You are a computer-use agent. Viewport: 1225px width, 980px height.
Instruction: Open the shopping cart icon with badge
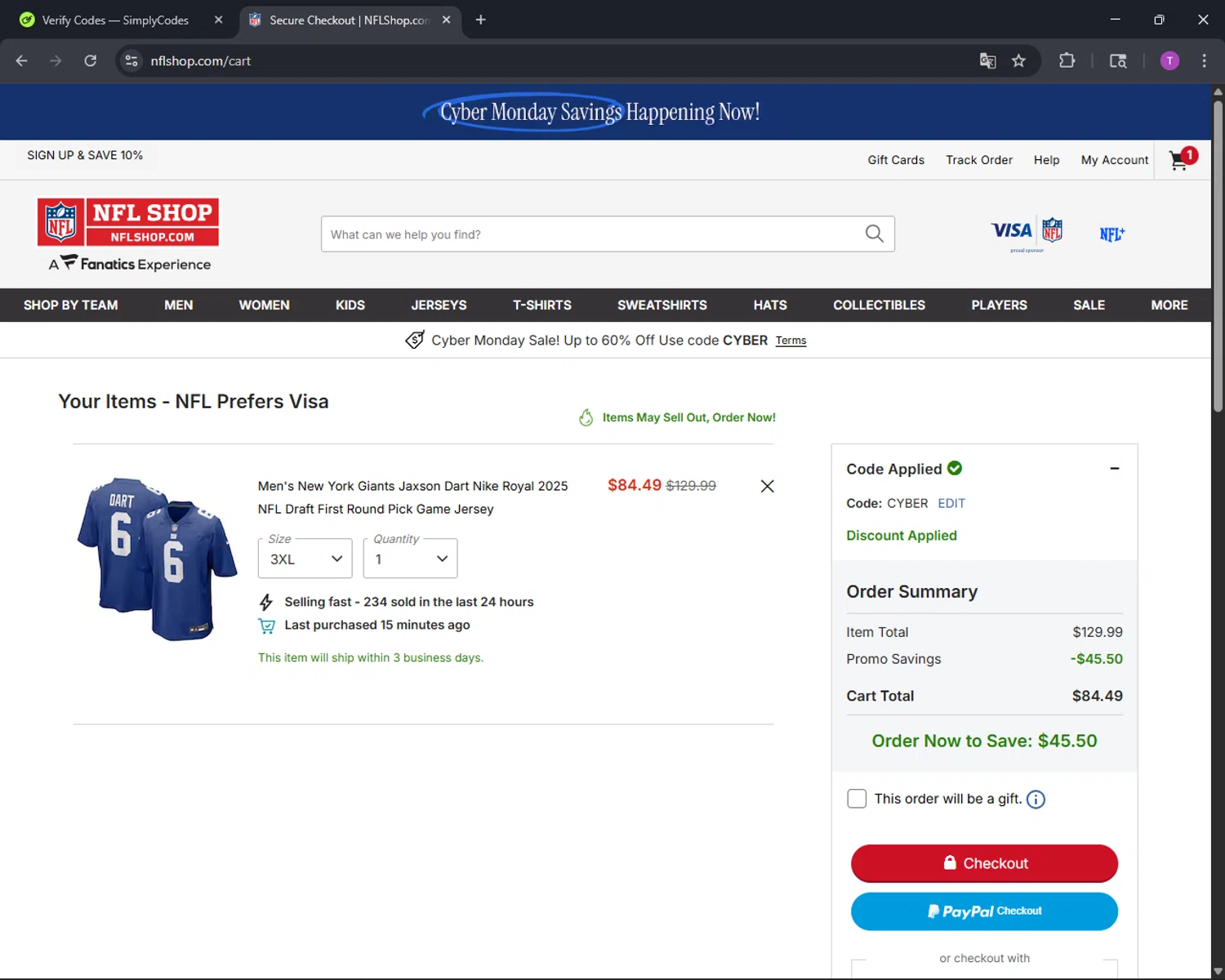tap(1182, 158)
